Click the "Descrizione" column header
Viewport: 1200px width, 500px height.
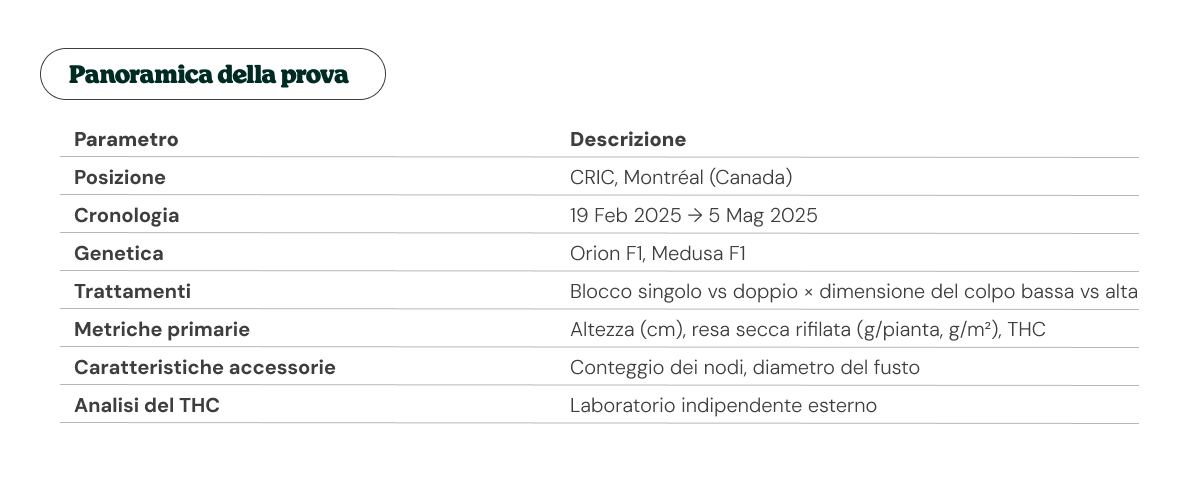[x=628, y=139]
